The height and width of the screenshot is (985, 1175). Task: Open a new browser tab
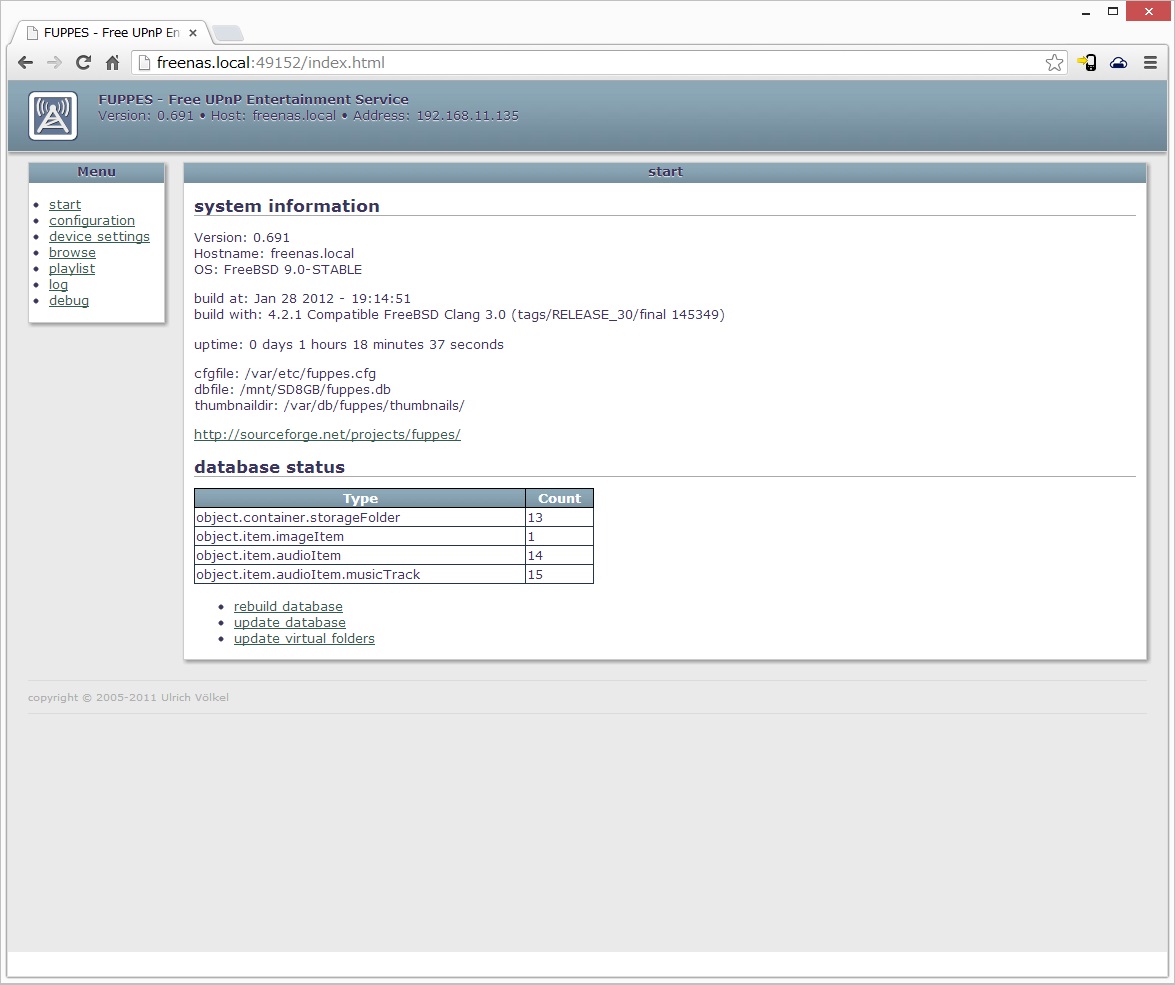228,33
